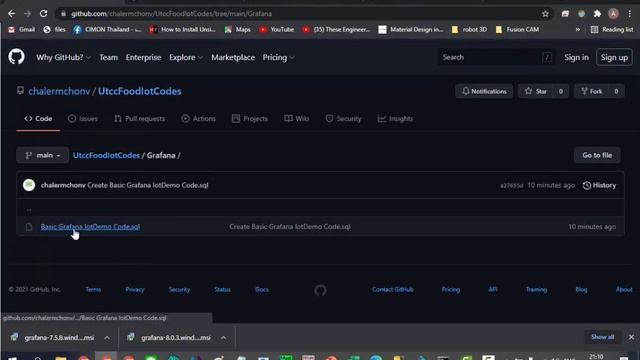Viewport: 640px width, 360px height.
Task: Click the GitHub logo icon in header
Action: (16, 57)
